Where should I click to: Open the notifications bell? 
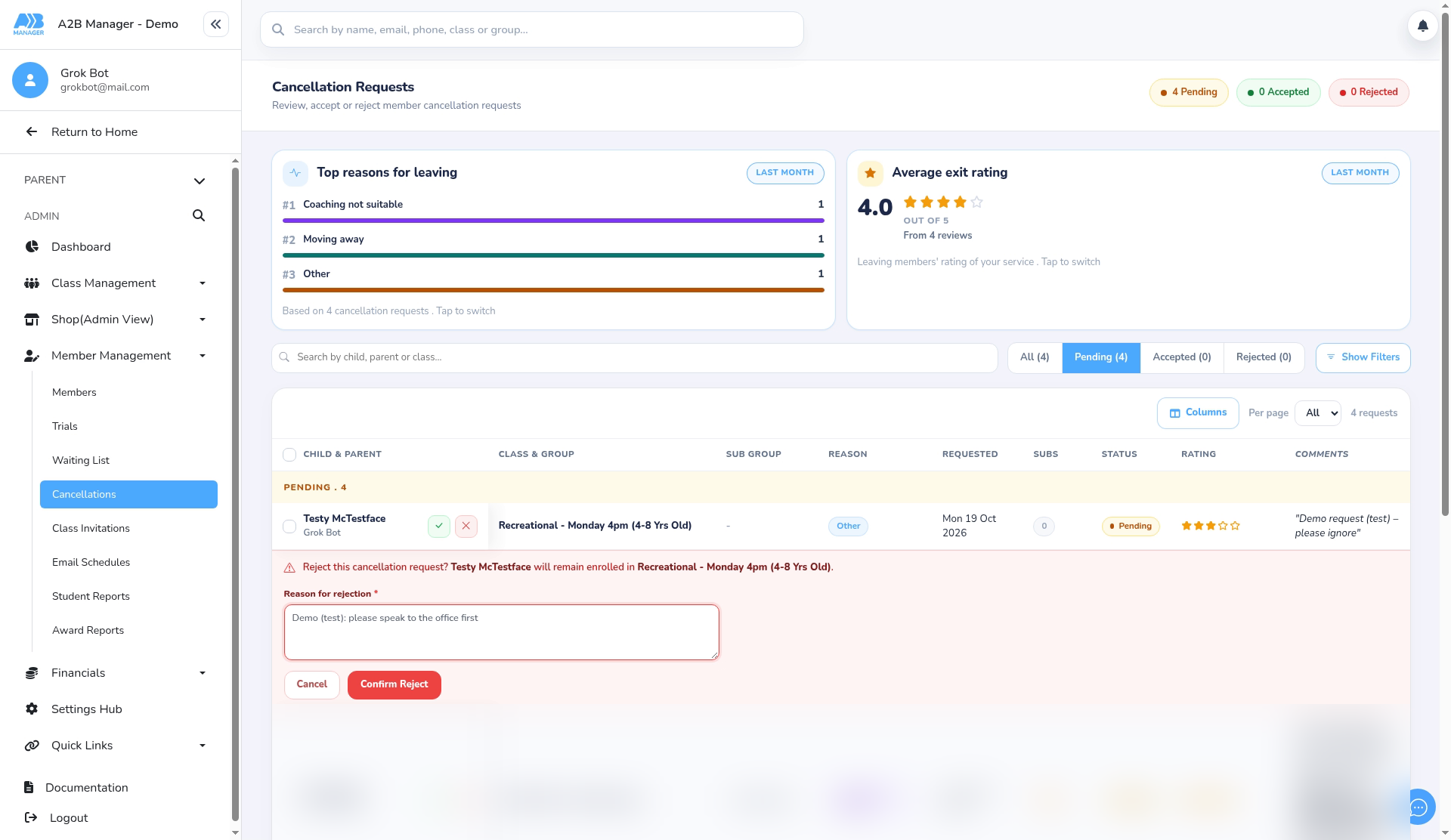[x=1422, y=26]
